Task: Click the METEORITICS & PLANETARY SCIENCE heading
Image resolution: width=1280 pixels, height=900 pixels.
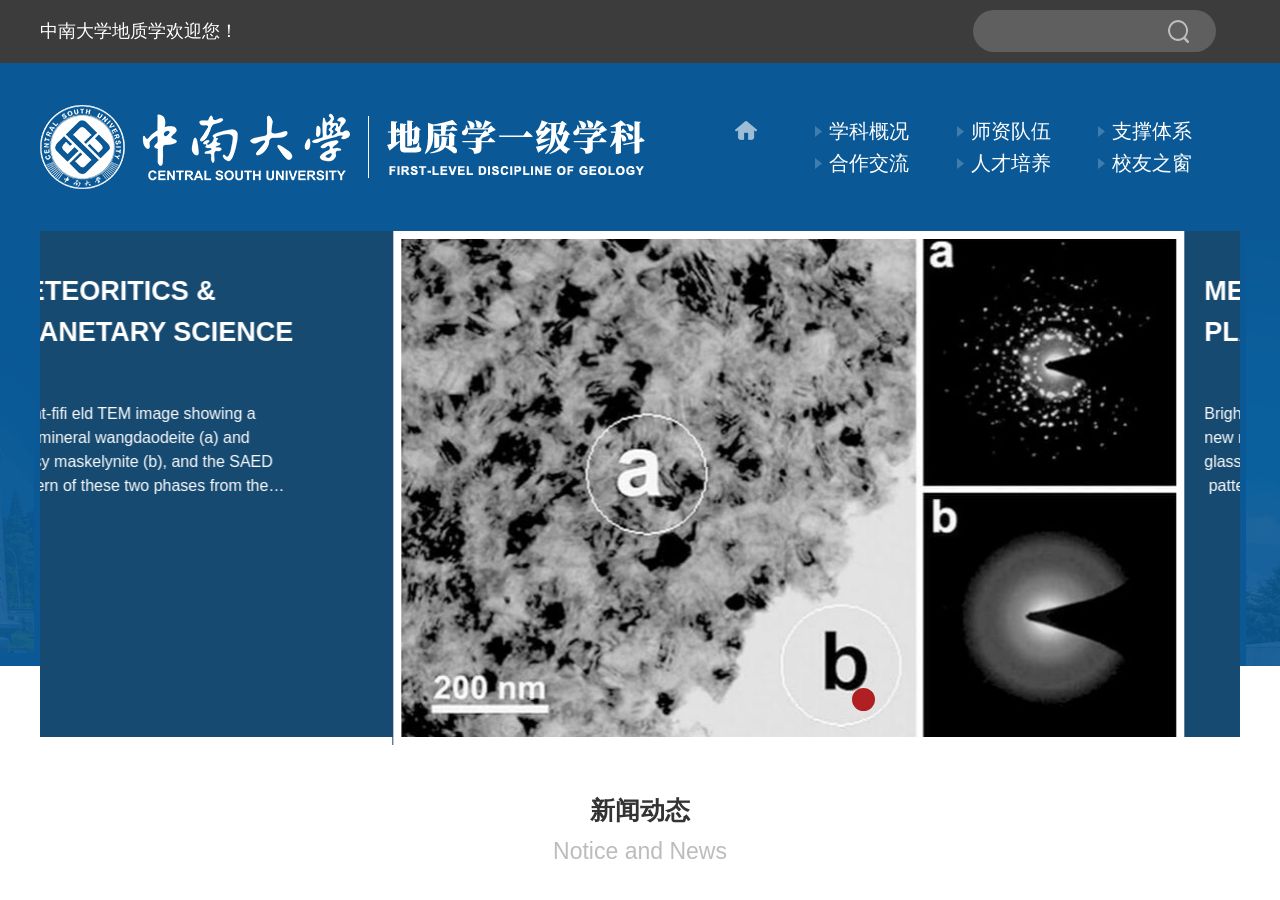Action: [x=166, y=311]
